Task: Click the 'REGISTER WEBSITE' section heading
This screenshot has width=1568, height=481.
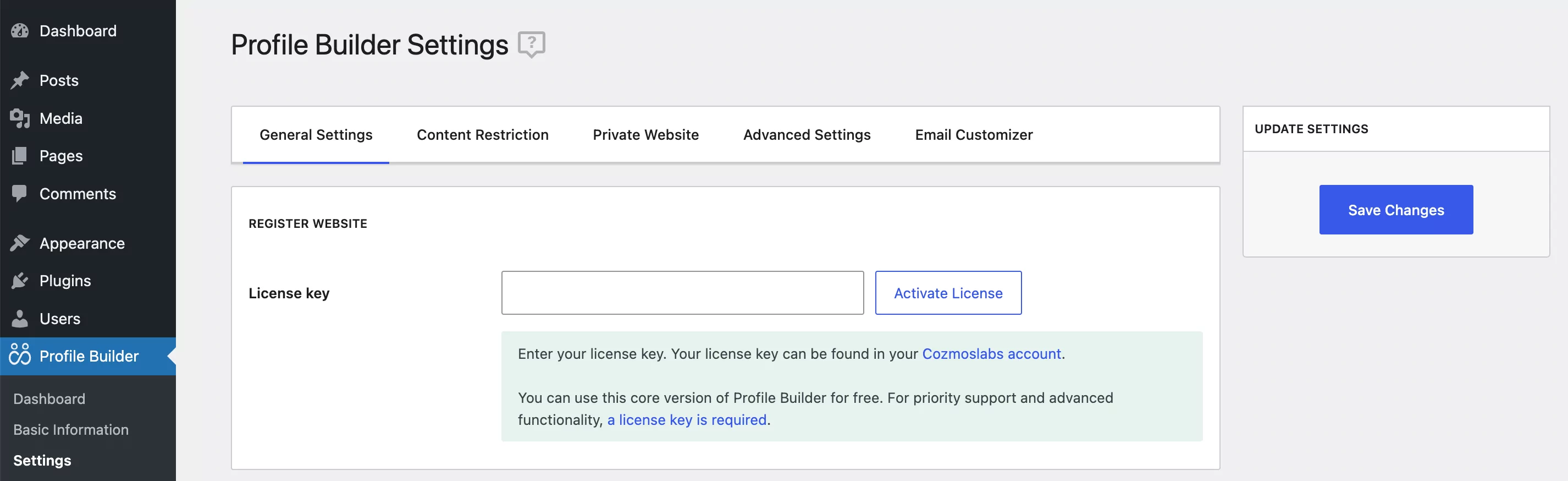Action: pyautogui.click(x=307, y=224)
